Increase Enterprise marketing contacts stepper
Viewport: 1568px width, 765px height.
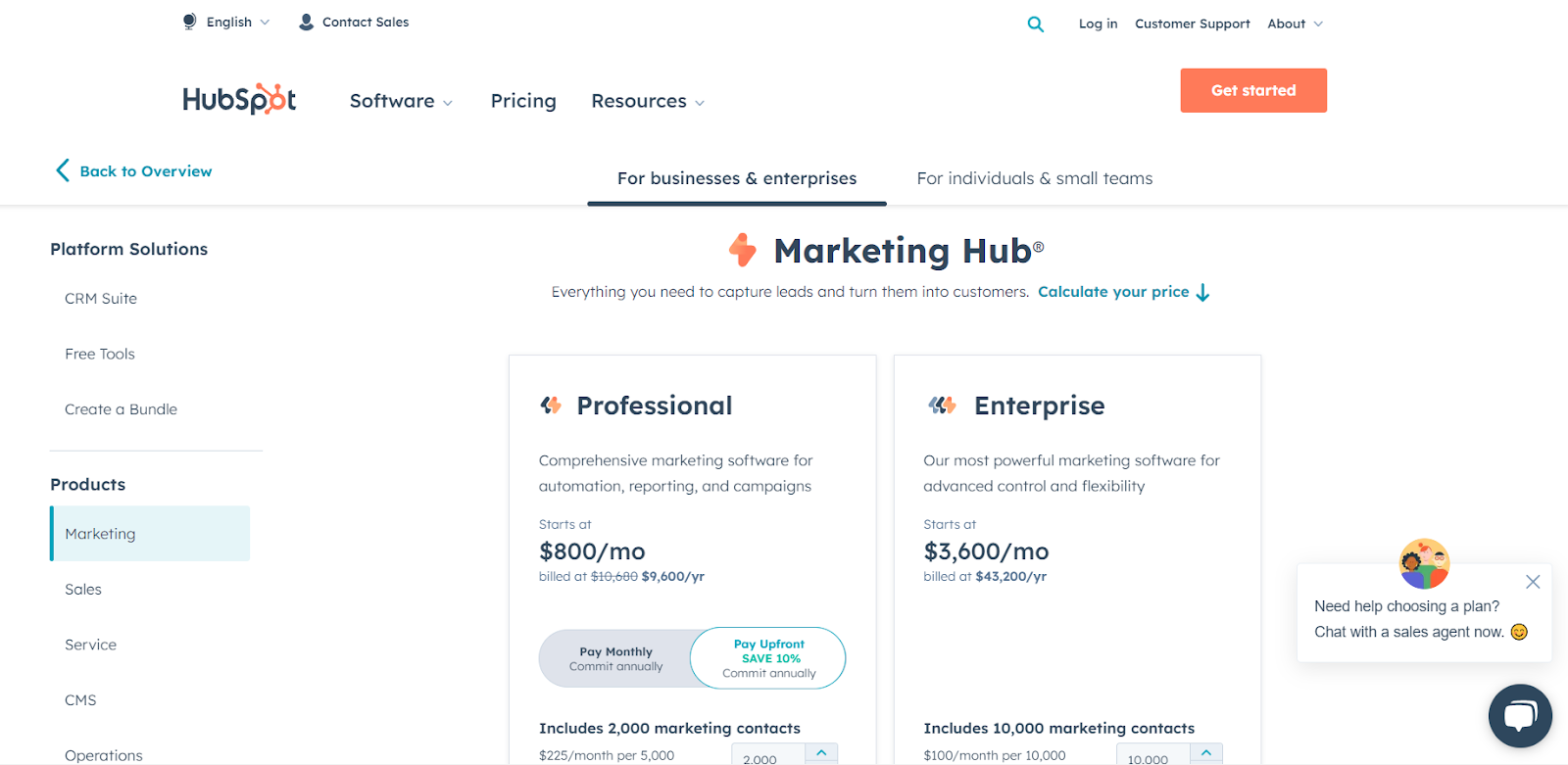1206,752
